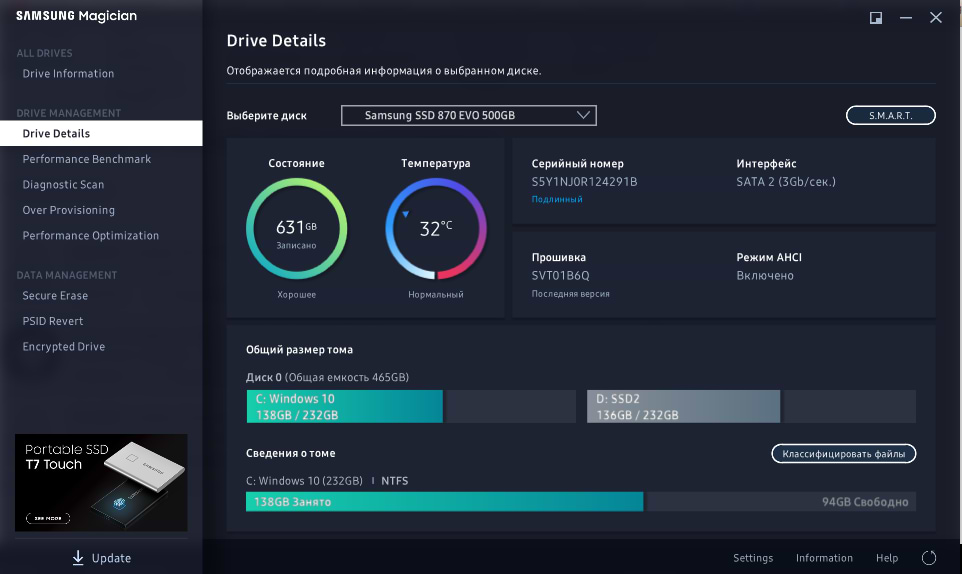Image resolution: width=962 pixels, height=574 pixels.
Task: Select PSID Revert in sidebar
Action: [53, 321]
